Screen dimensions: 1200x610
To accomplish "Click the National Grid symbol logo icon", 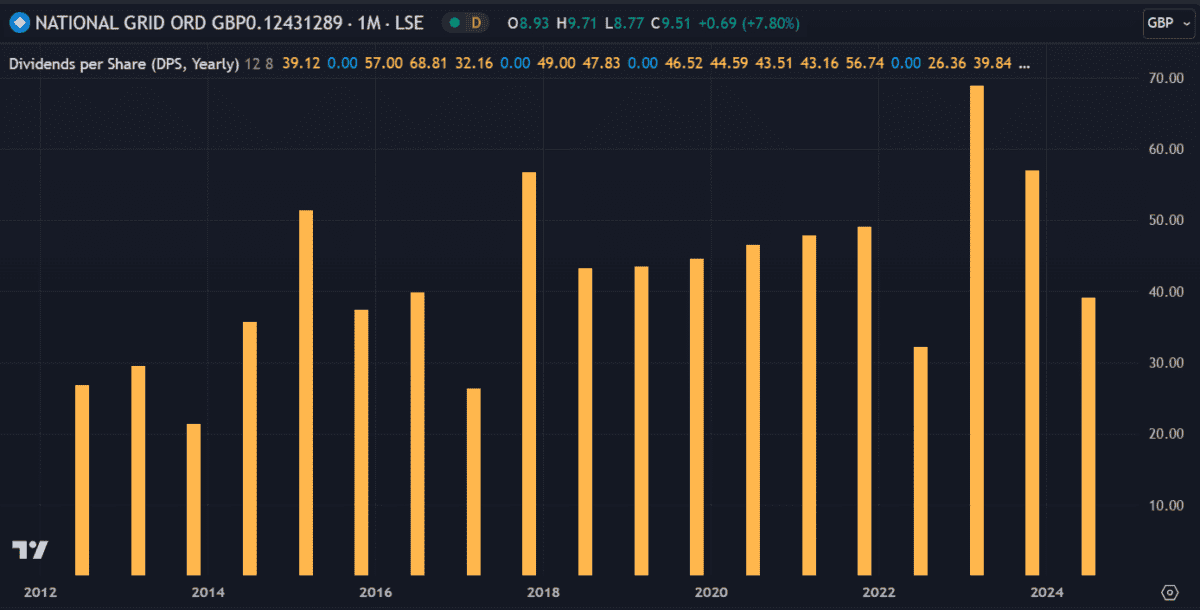I will (x=18, y=22).
